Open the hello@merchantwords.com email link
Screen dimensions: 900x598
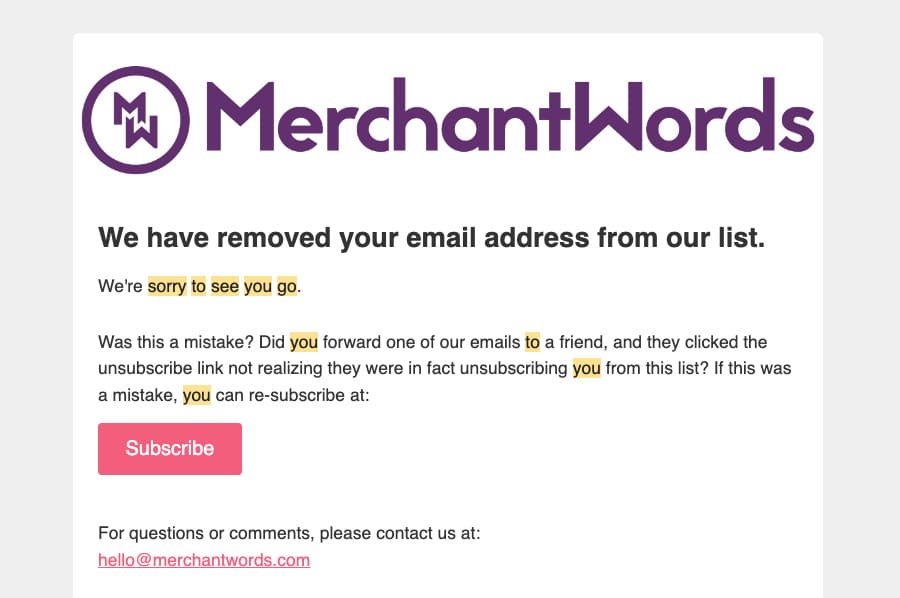pyautogui.click(x=204, y=560)
